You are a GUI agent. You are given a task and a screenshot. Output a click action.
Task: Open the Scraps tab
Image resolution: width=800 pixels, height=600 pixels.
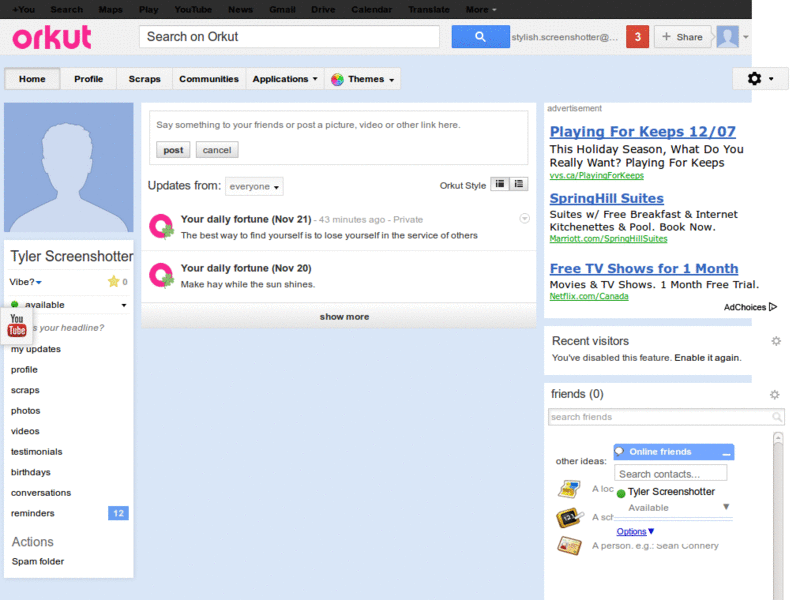144,79
